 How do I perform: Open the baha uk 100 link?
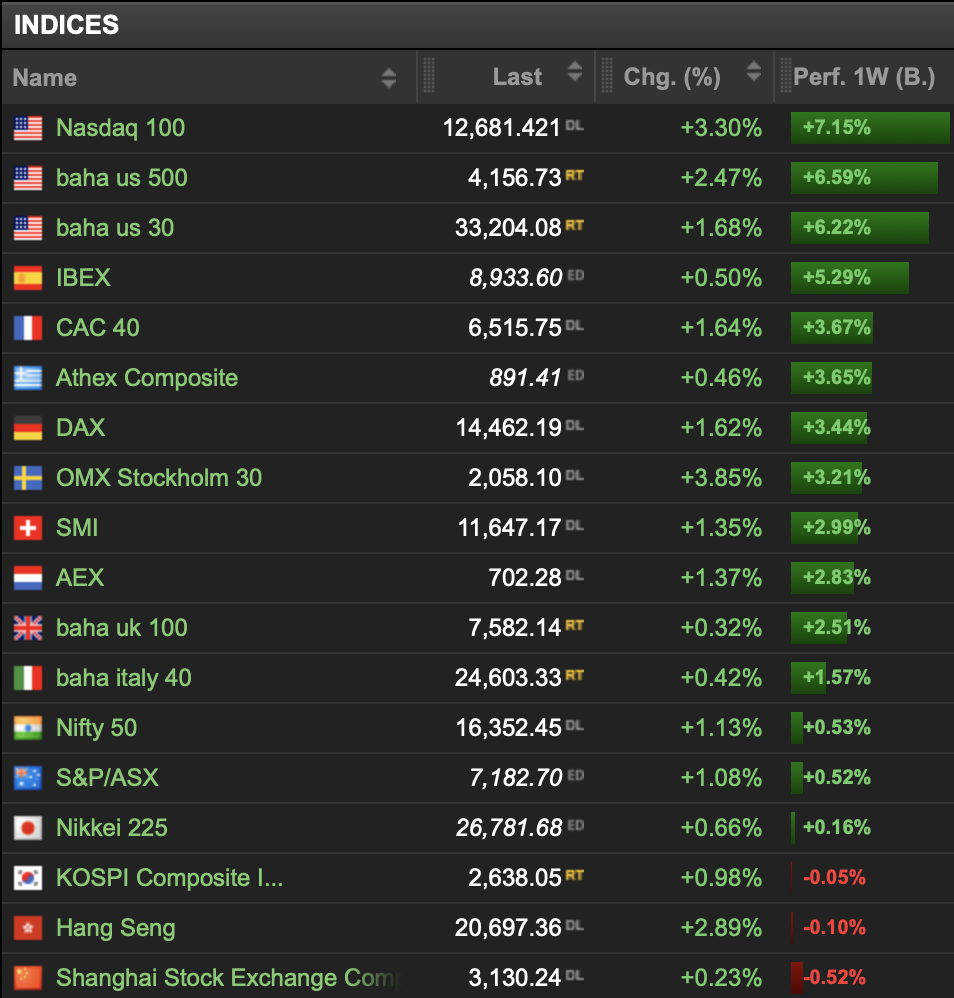point(122,628)
